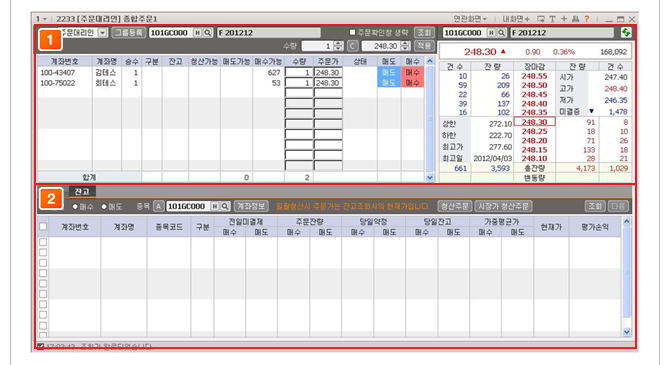670x365 pixels.
Task: Check the first row checkbox in 잔고 table
Action: click(x=43, y=242)
